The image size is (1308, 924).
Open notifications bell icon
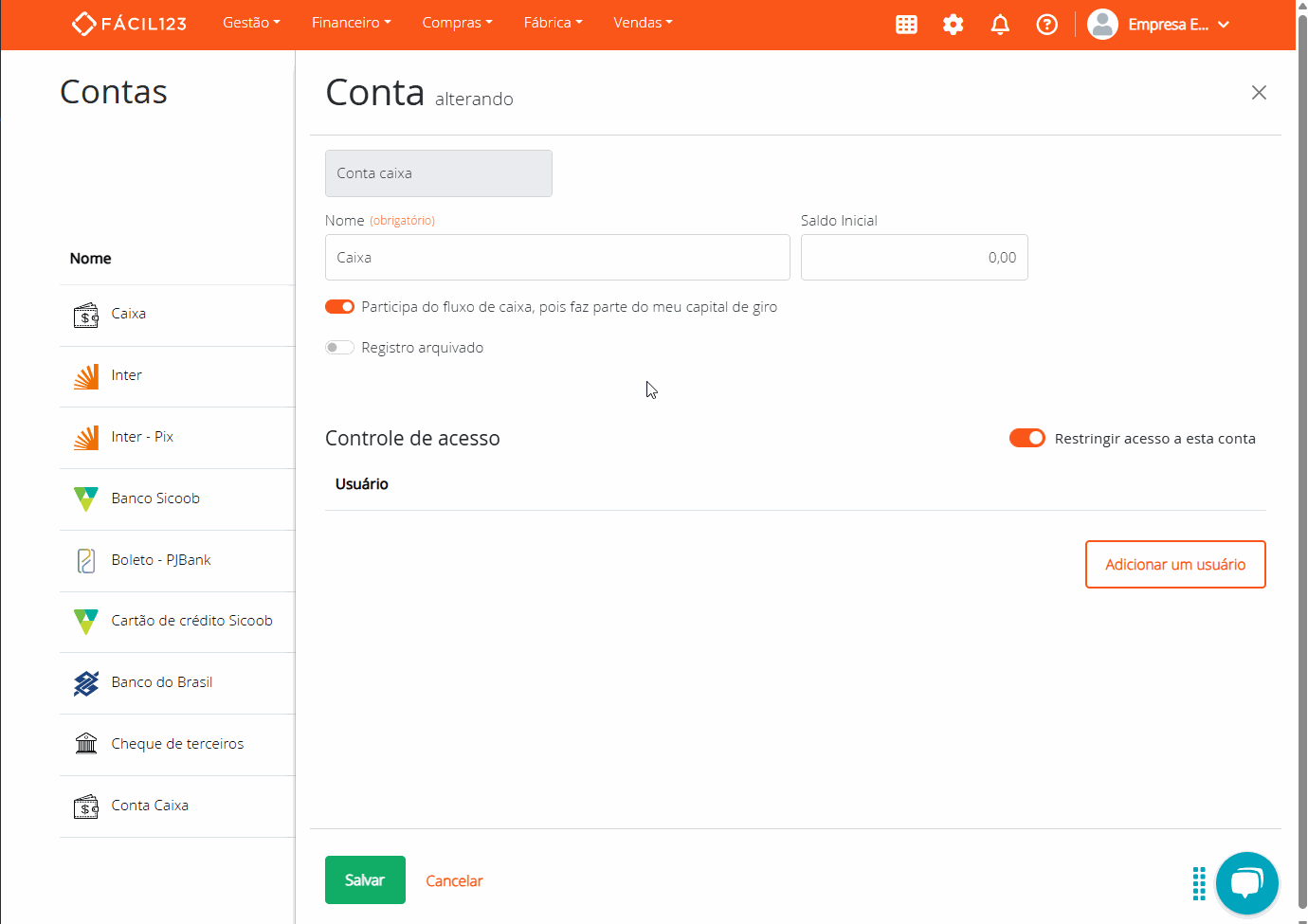pyautogui.click(x=999, y=25)
